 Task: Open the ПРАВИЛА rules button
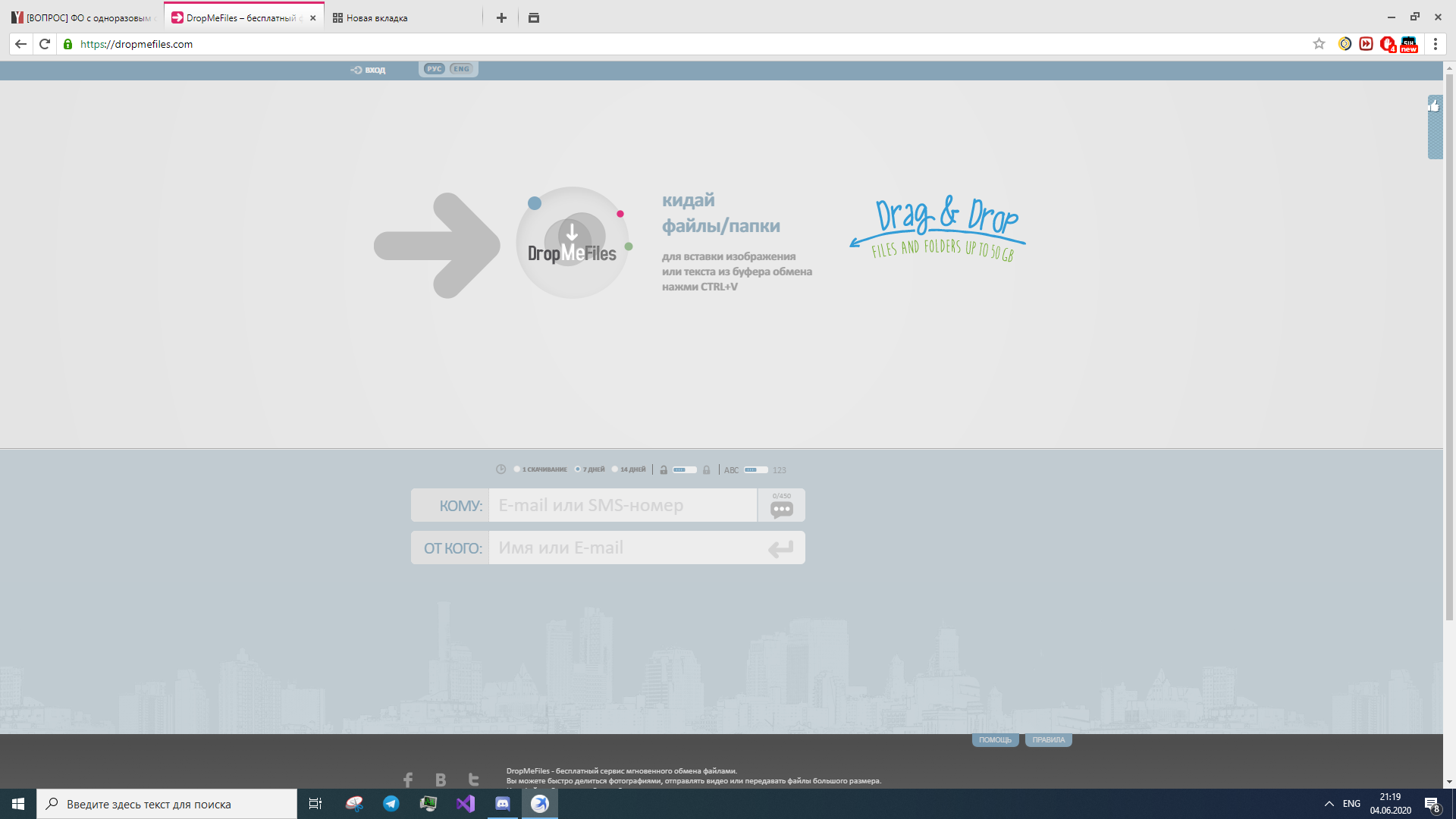tap(1048, 740)
